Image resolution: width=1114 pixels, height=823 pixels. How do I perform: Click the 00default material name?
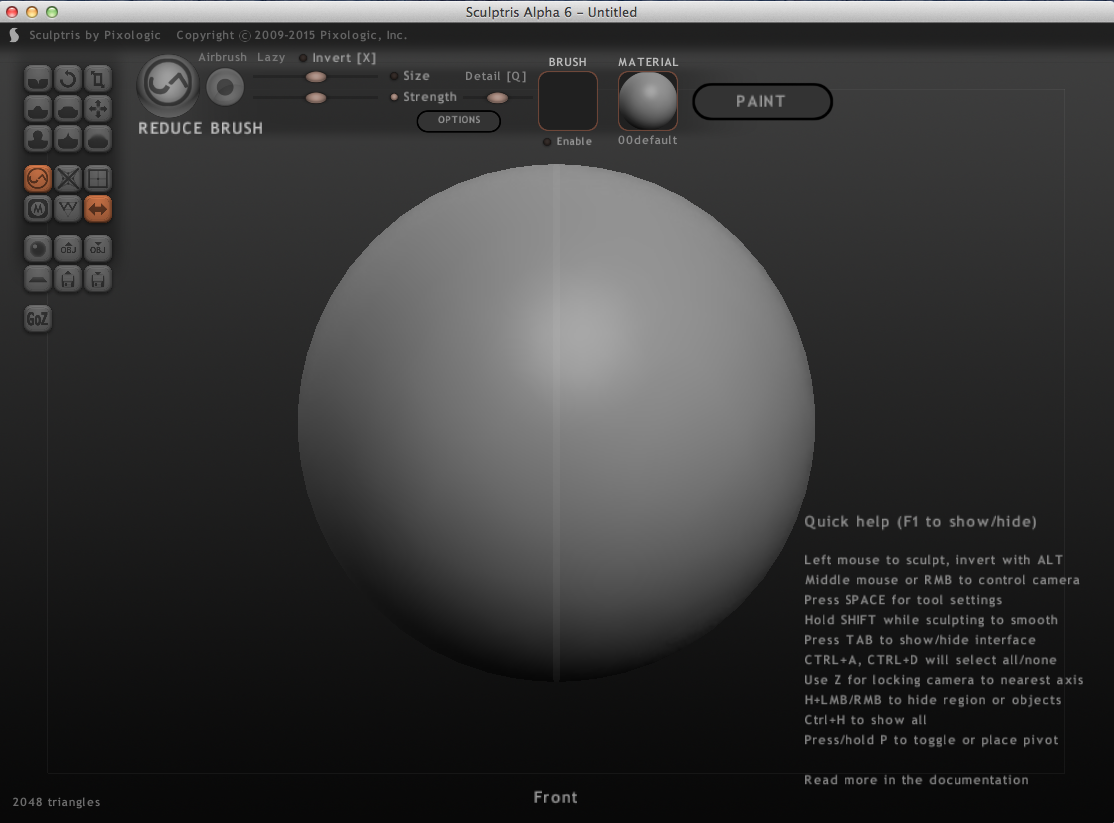click(647, 140)
